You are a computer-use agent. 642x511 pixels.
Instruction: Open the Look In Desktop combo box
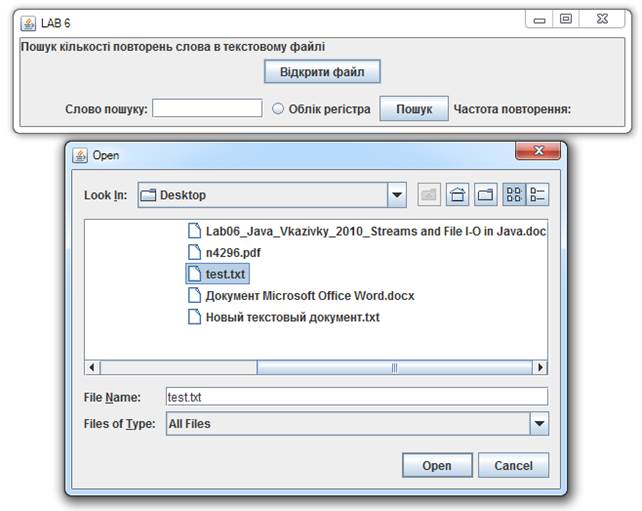point(272,195)
